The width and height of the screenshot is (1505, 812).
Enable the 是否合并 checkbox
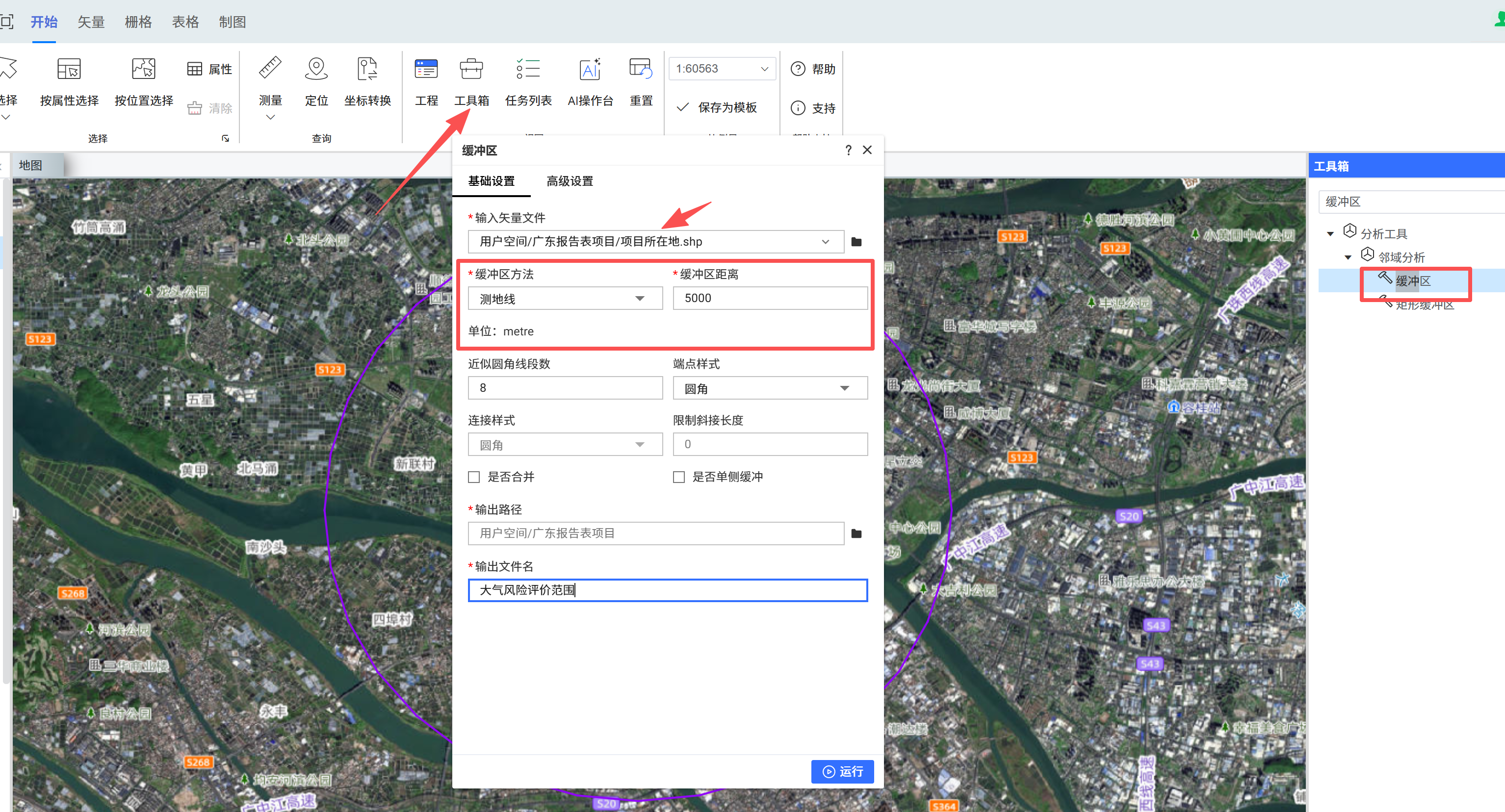474,477
